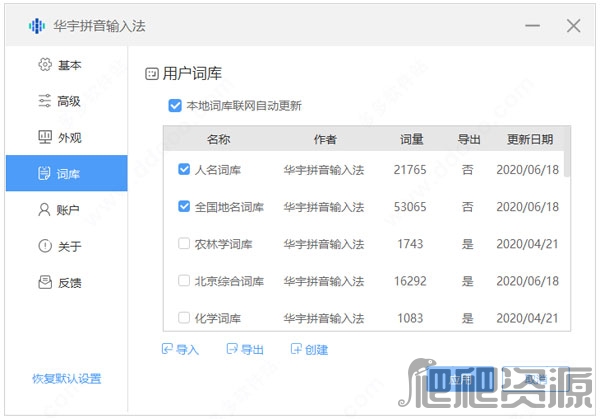Click the 作者 column header

(325, 139)
